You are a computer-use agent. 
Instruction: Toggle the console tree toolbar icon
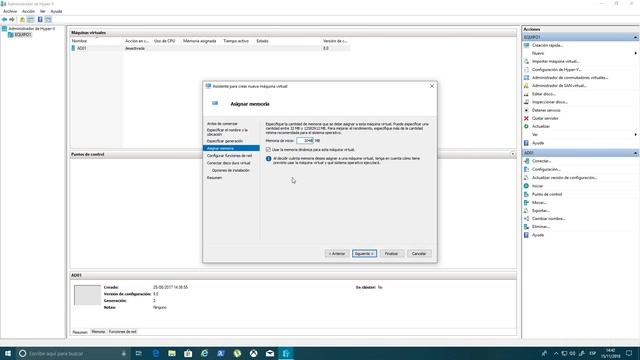pyautogui.click(x=31, y=20)
